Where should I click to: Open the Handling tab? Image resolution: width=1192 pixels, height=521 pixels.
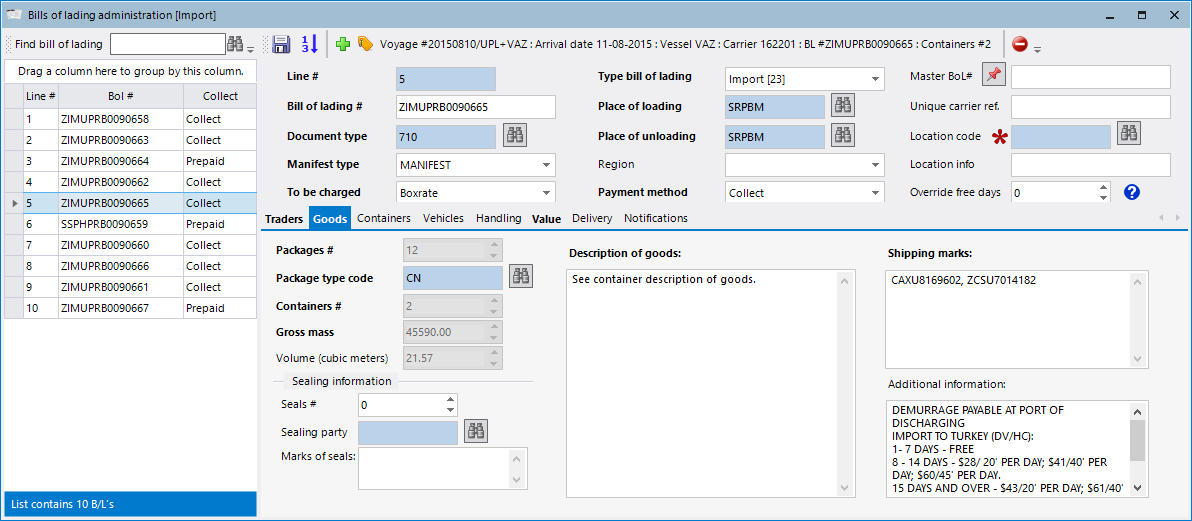pyautogui.click(x=499, y=218)
